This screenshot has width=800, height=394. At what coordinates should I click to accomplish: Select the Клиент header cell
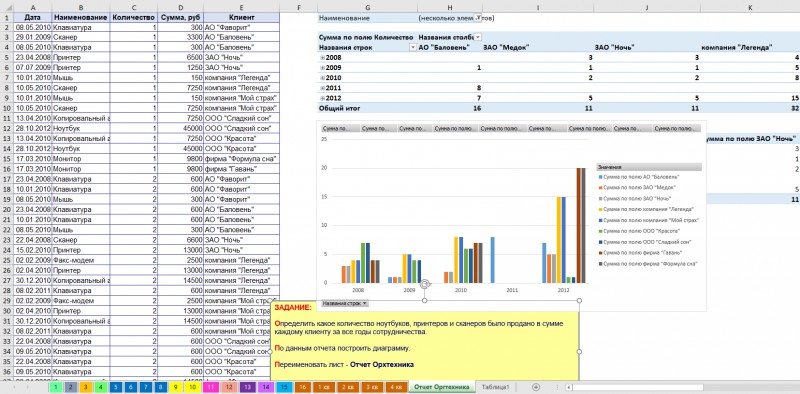241,17
